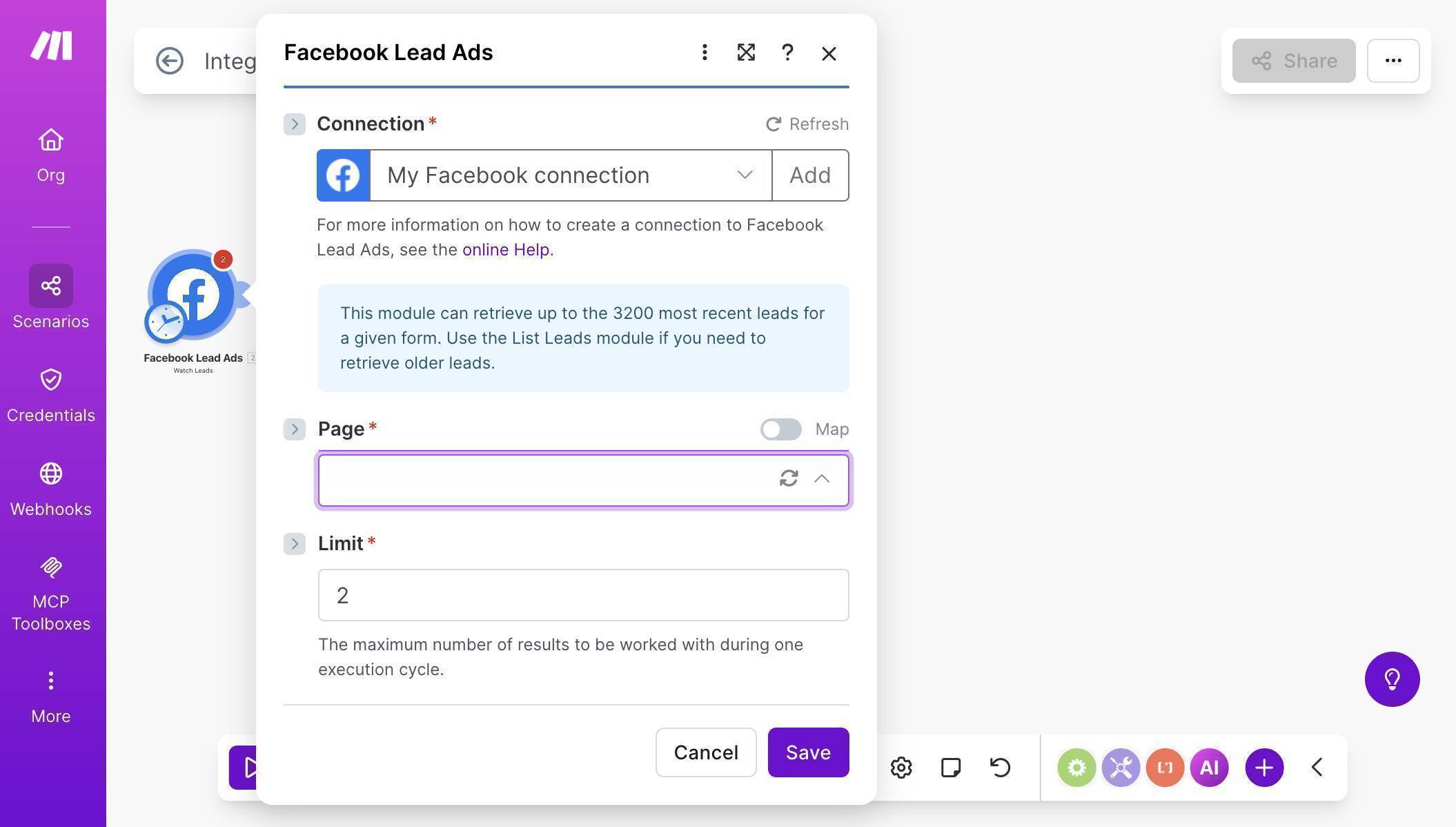
Task: Open the module three-dot options menu
Action: (x=705, y=52)
